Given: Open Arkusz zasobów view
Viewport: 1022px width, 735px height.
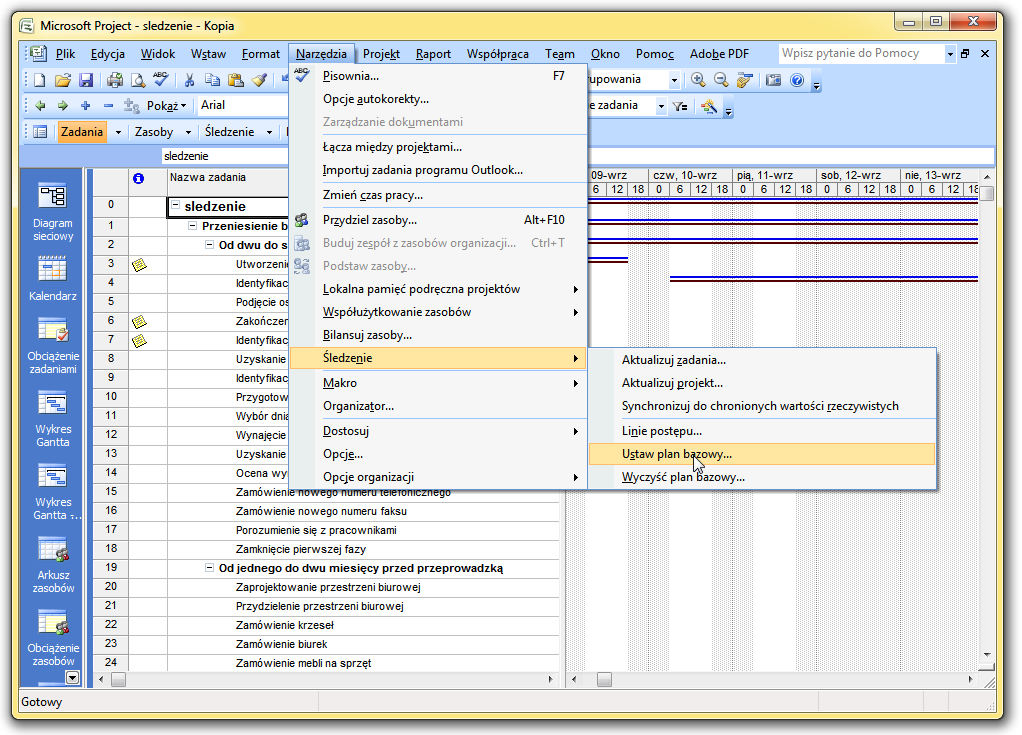Looking at the screenshot, I should point(53,564).
